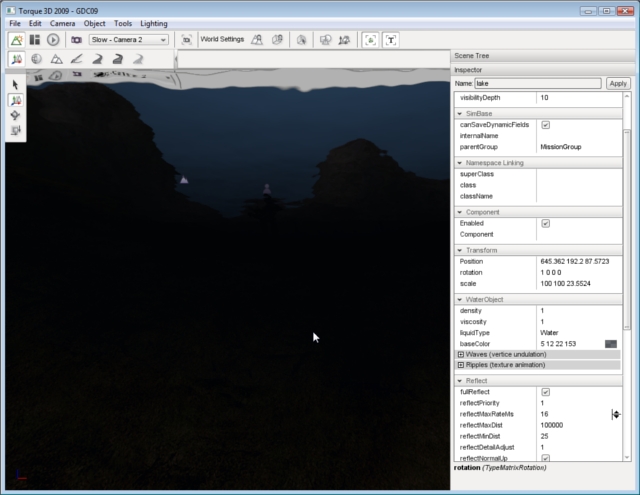This screenshot has width=640, height=495.
Task: Click the fit-selection icon left of World Settings
Action: pyautogui.click(x=186, y=39)
